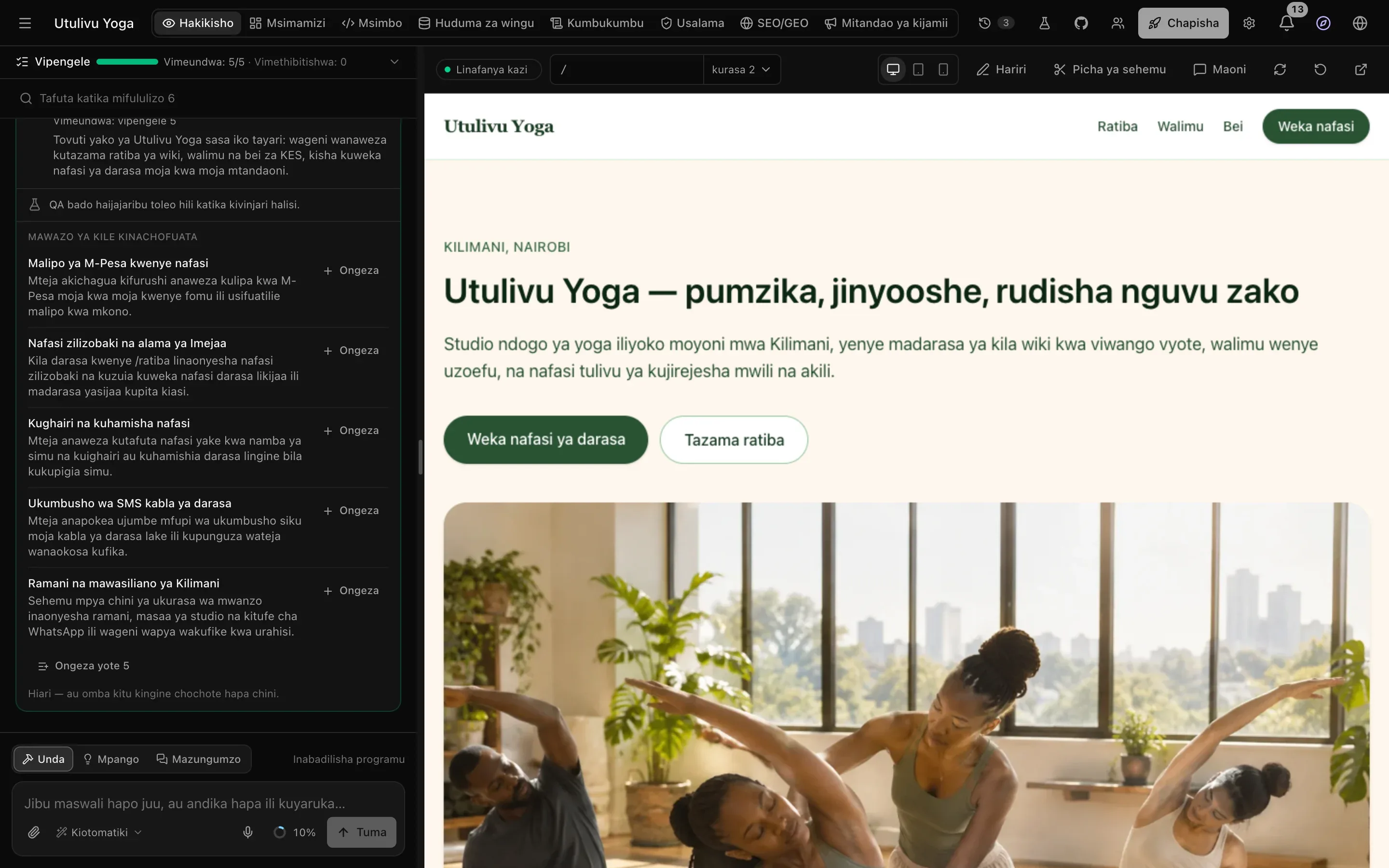Refresh the preview with the sync icon
Viewport: 1389px width, 868px height.
1280,69
